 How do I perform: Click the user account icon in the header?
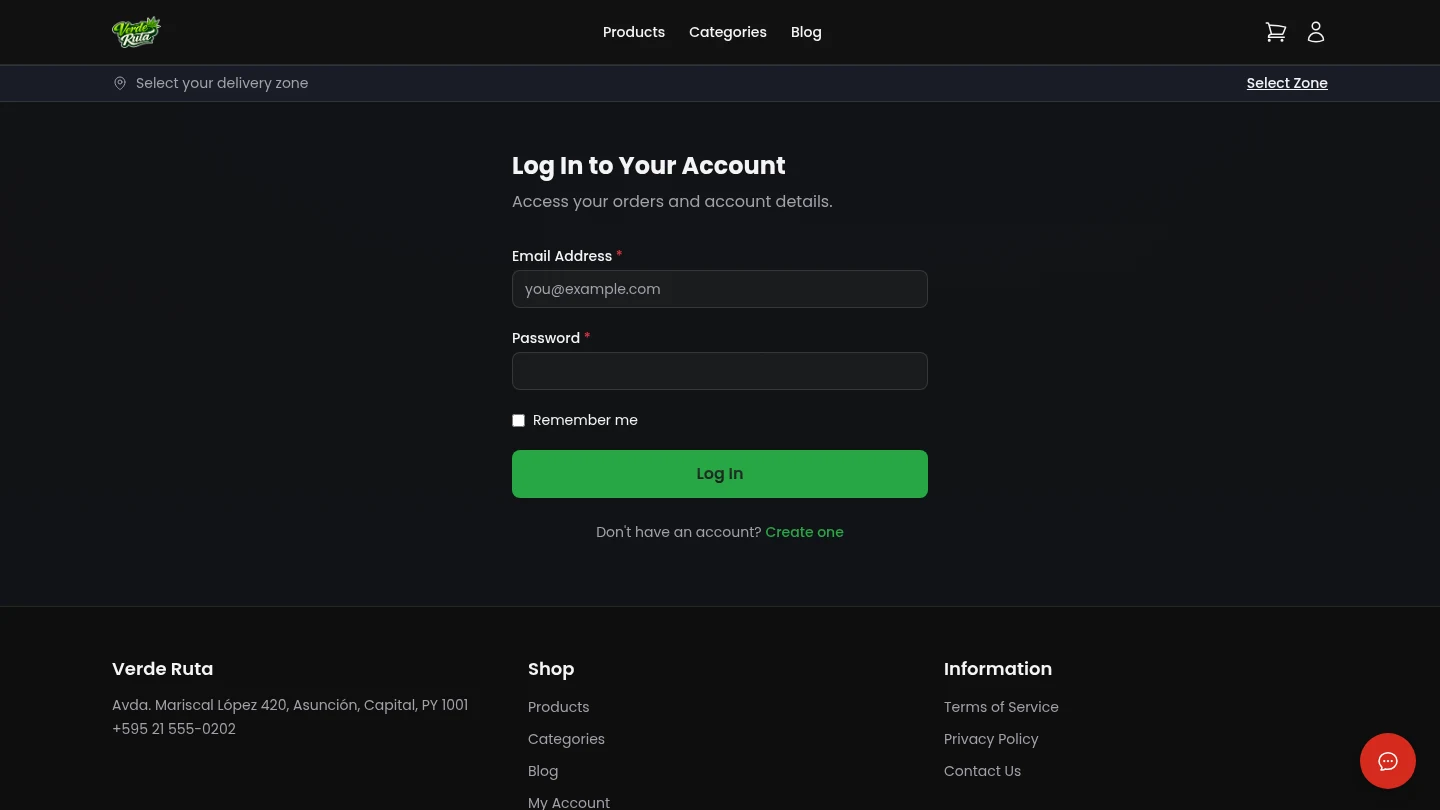(x=1316, y=31)
